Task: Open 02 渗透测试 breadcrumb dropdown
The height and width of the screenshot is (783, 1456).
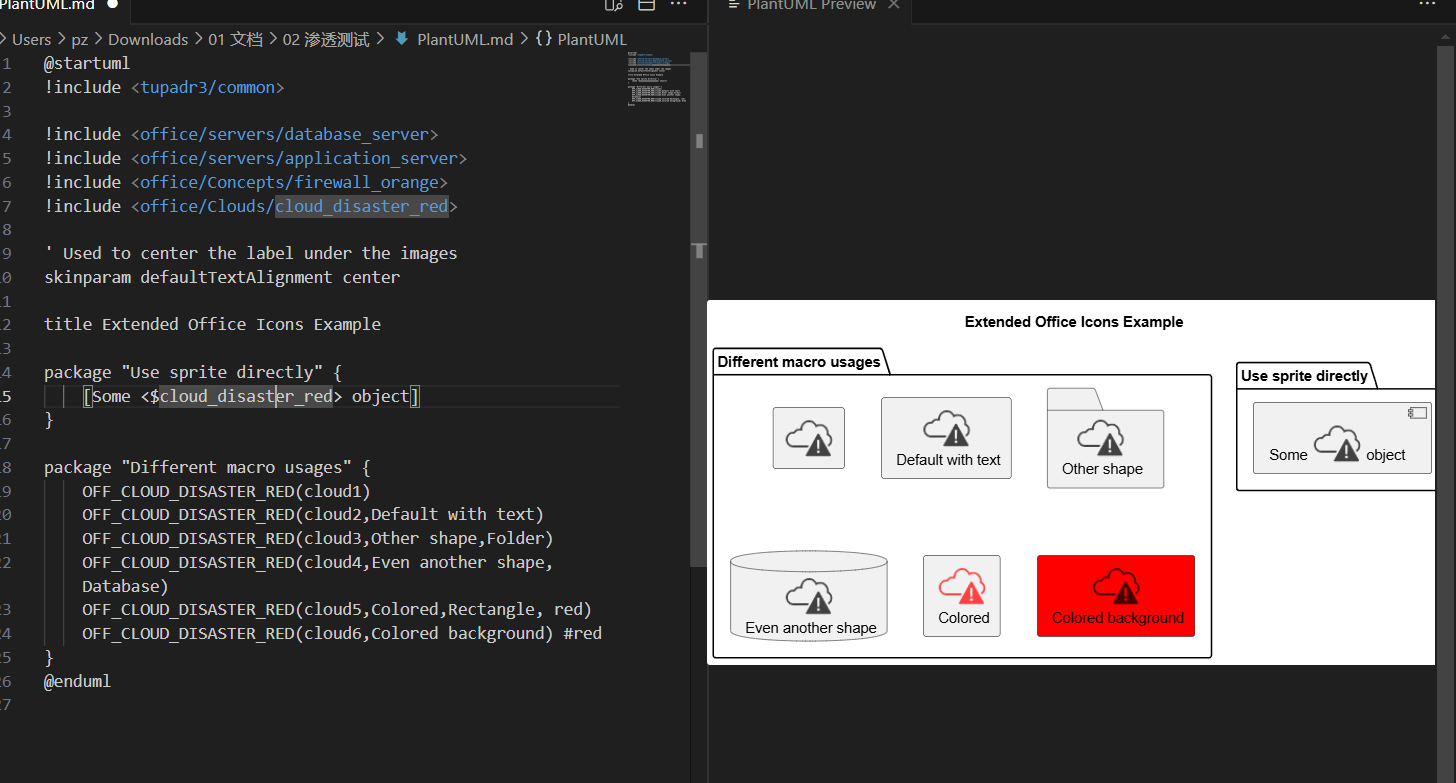Action: (x=326, y=39)
